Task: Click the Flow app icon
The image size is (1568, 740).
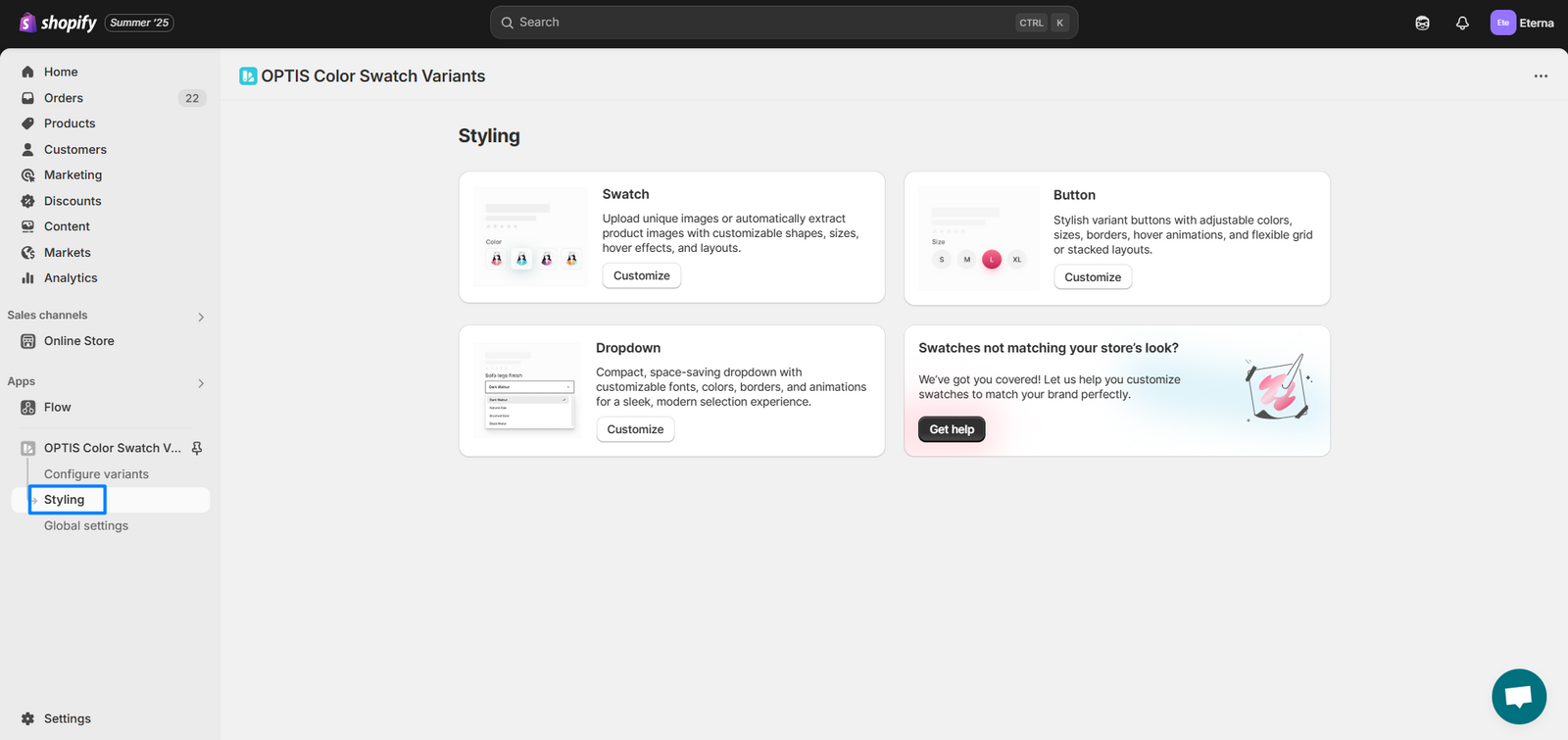Action: pyautogui.click(x=27, y=407)
